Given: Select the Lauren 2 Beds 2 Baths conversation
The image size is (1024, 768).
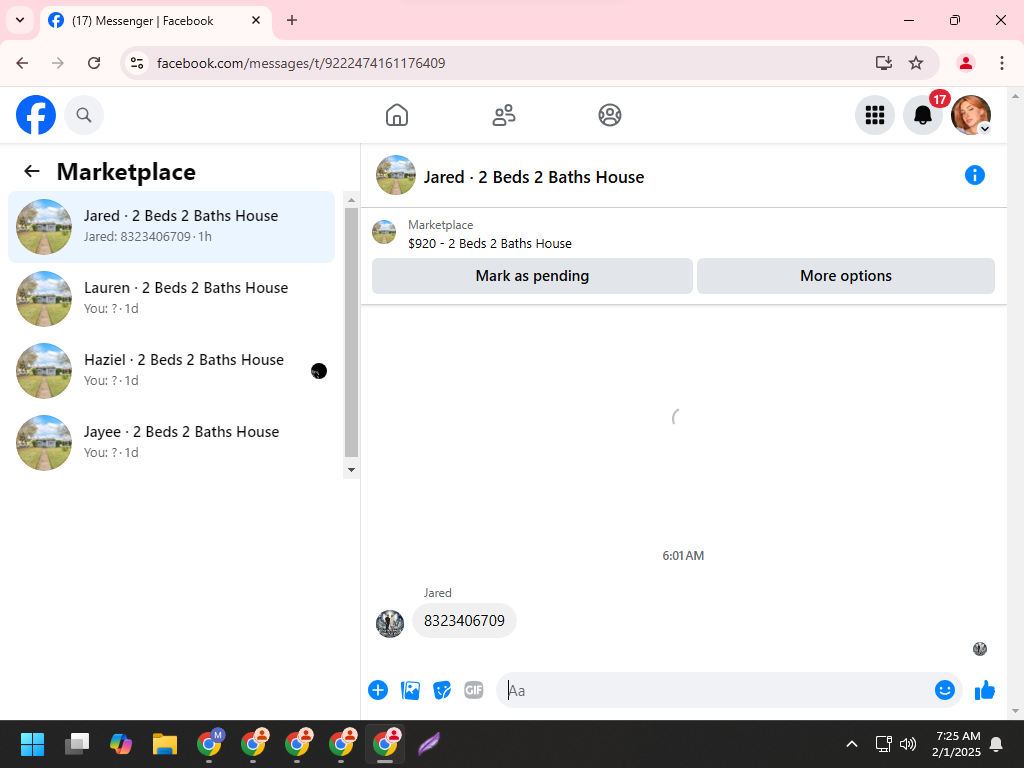Looking at the screenshot, I should click(x=171, y=298).
